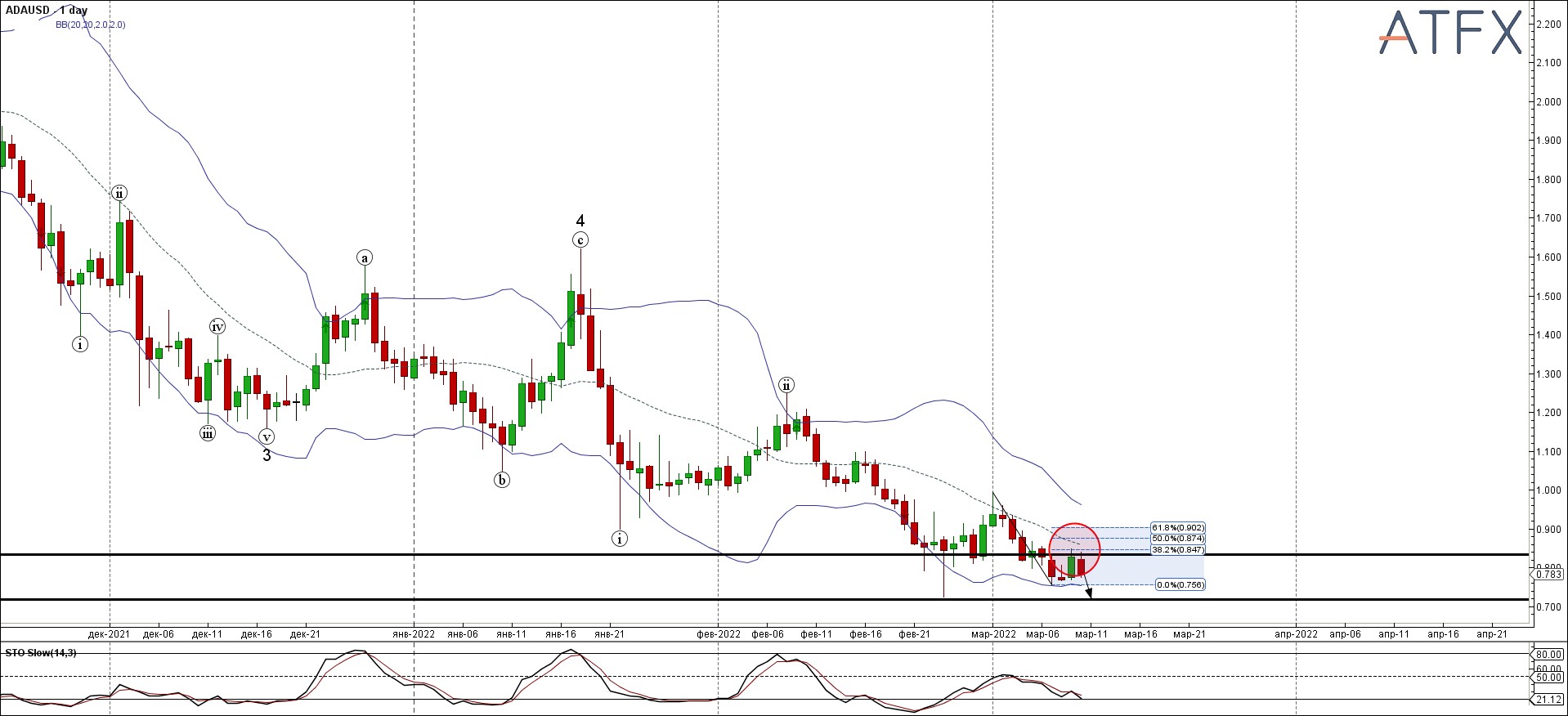Click the circled "iii" wave marker
Image resolution: width=1568 pixels, height=716 pixels.
(208, 433)
